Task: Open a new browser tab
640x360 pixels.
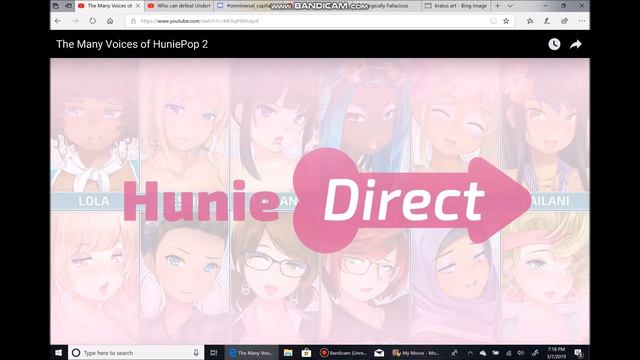Action: (498, 6)
